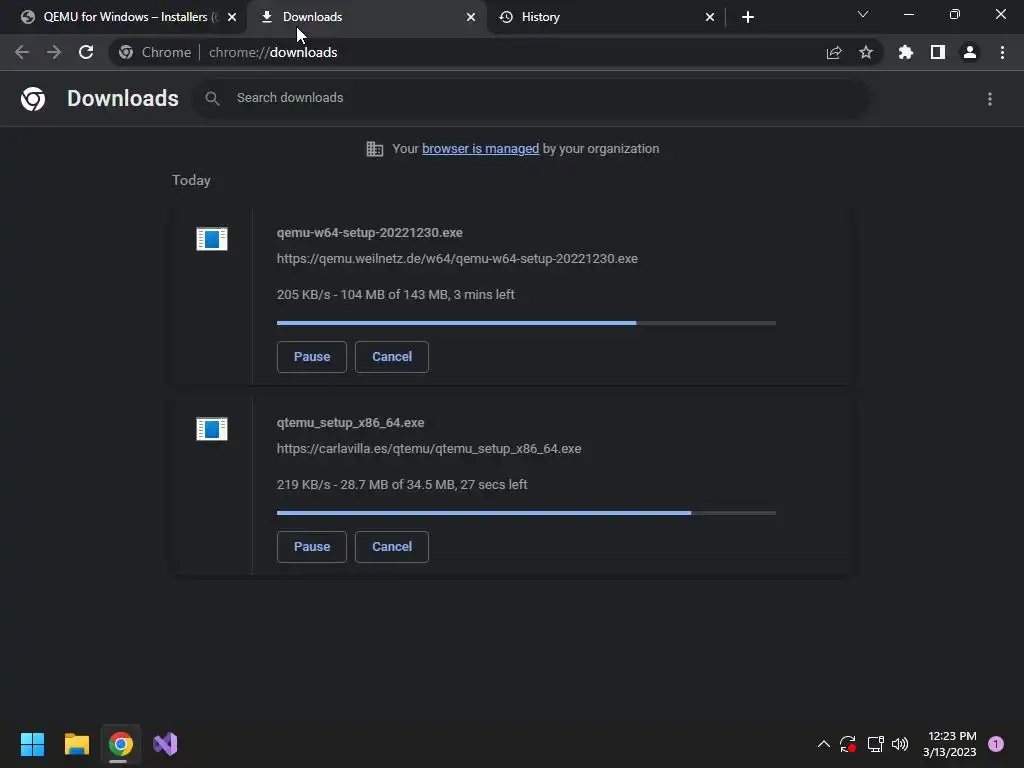Click the qtemu_setup_x86_64 file icon
Image resolution: width=1024 pixels, height=768 pixels.
click(212, 429)
